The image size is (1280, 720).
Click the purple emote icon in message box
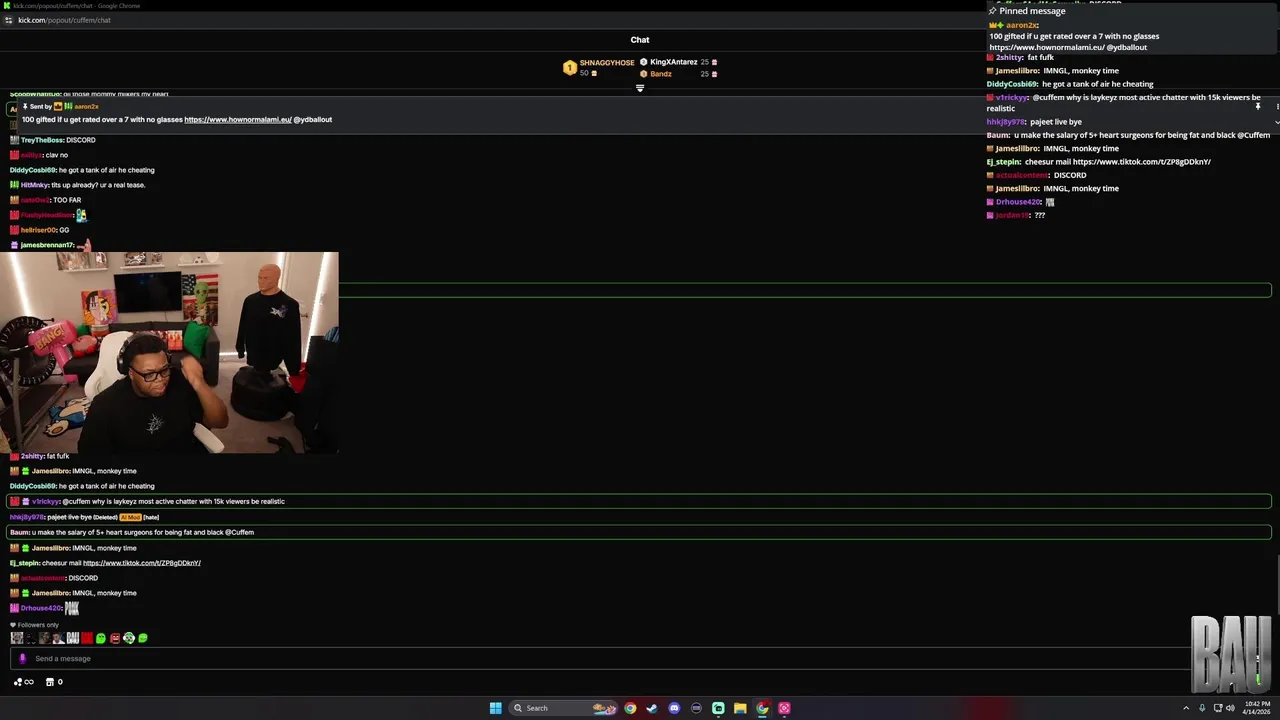pyautogui.click(x=22, y=658)
